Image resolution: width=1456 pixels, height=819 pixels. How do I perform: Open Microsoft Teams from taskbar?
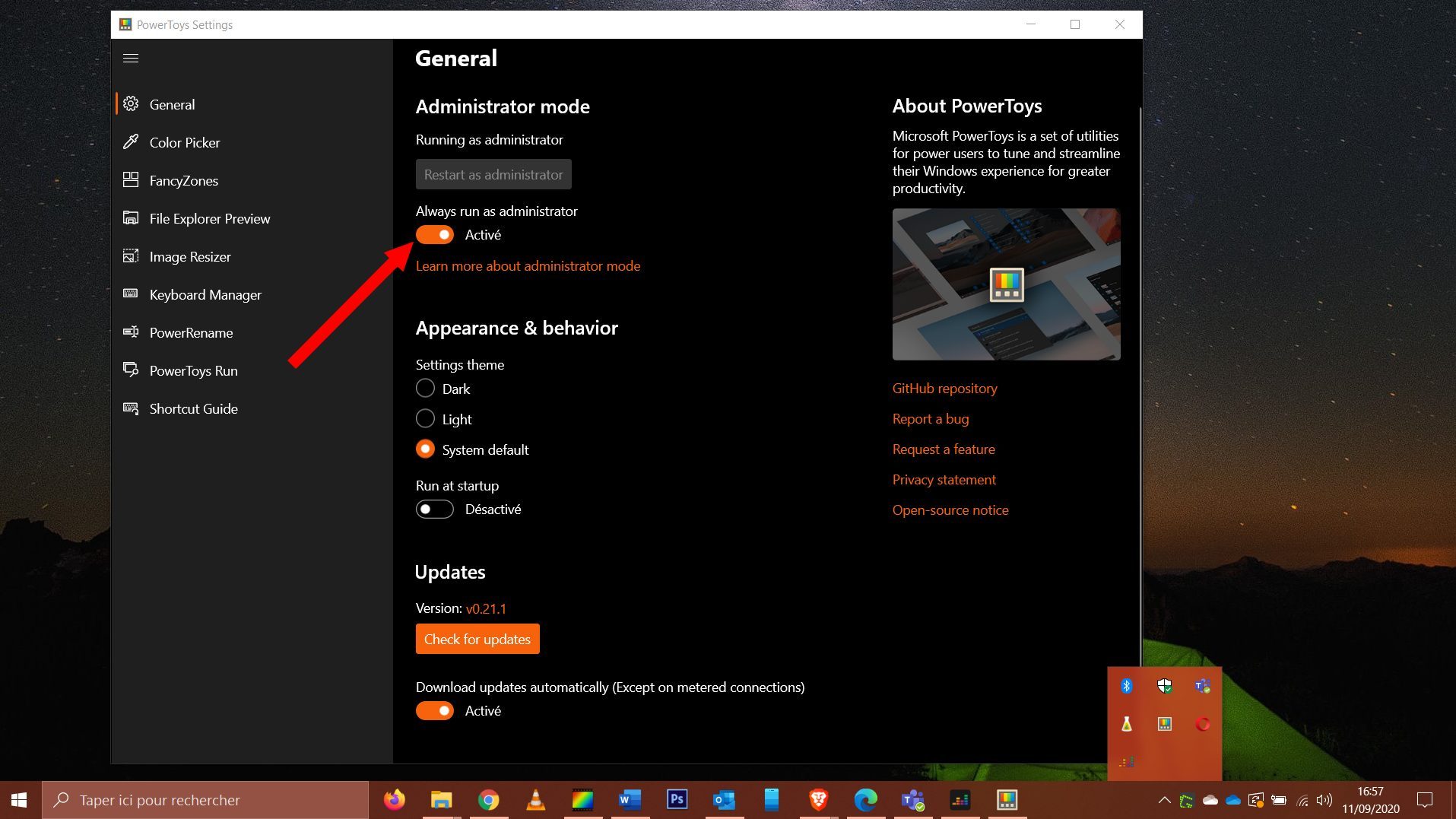coord(912,800)
